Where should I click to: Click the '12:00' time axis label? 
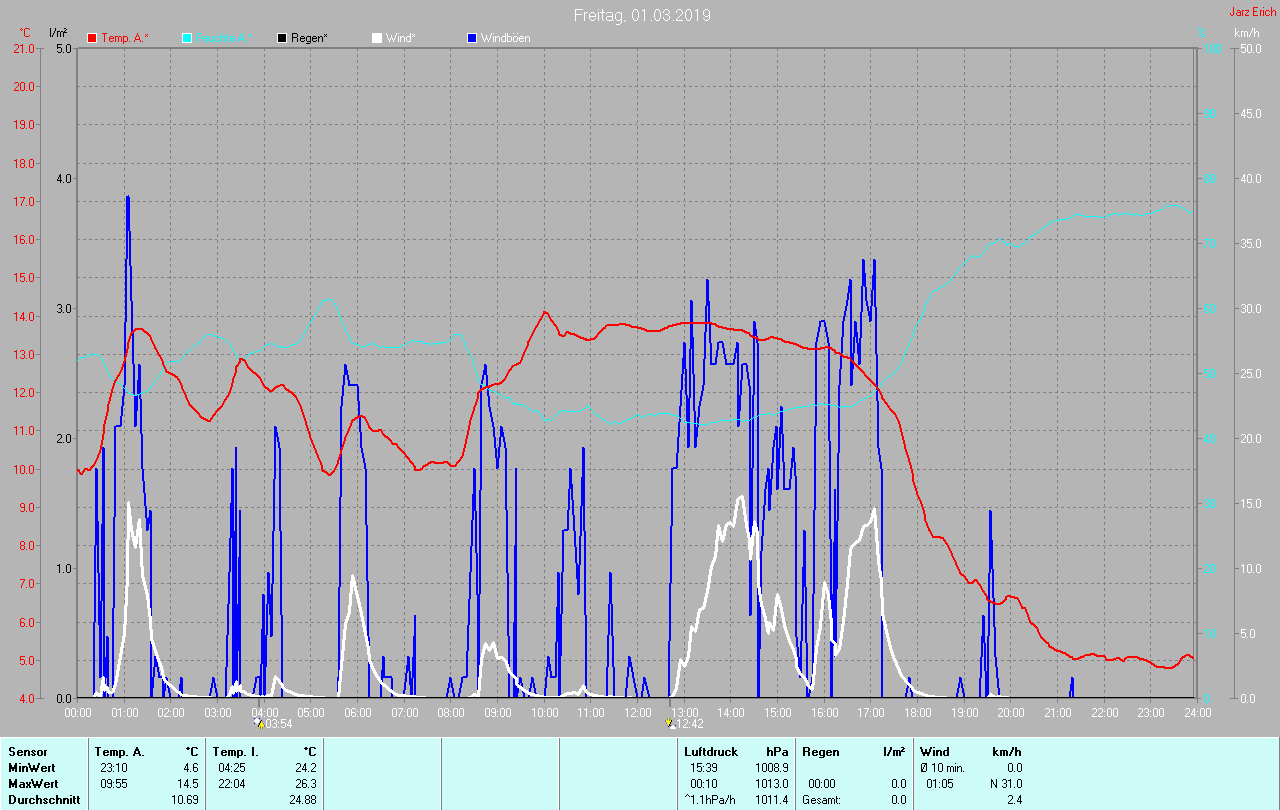638,713
